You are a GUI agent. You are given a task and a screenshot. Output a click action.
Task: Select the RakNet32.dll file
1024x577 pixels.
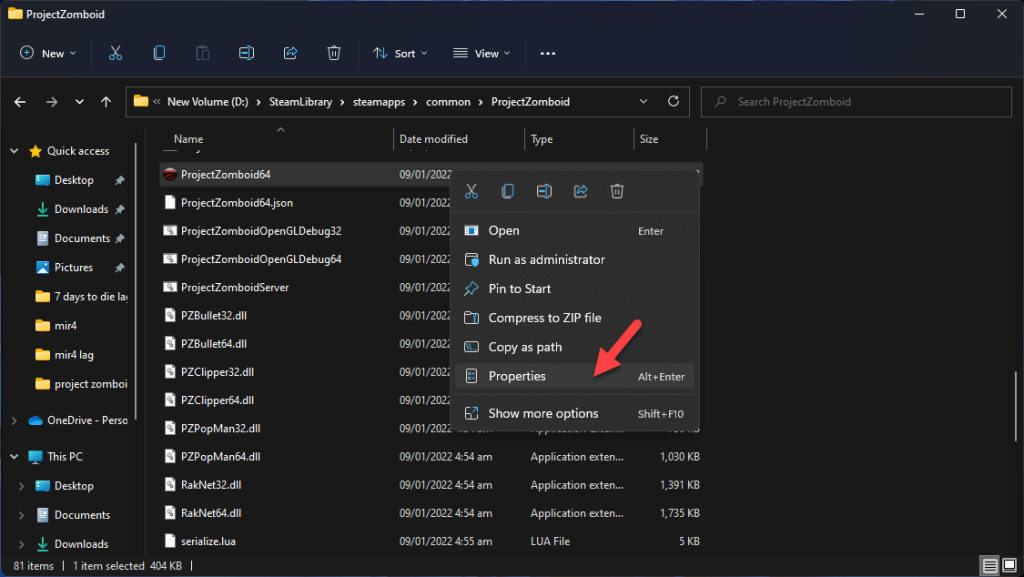(x=211, y=484)
